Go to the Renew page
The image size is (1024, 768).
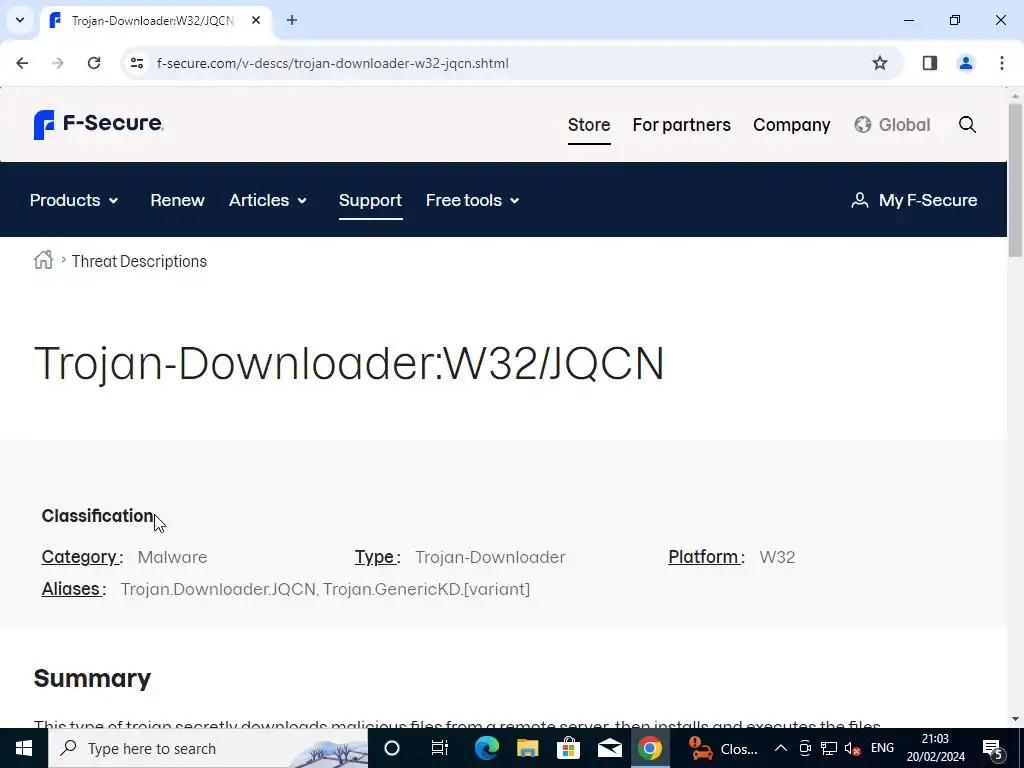[x=177, y=200]
